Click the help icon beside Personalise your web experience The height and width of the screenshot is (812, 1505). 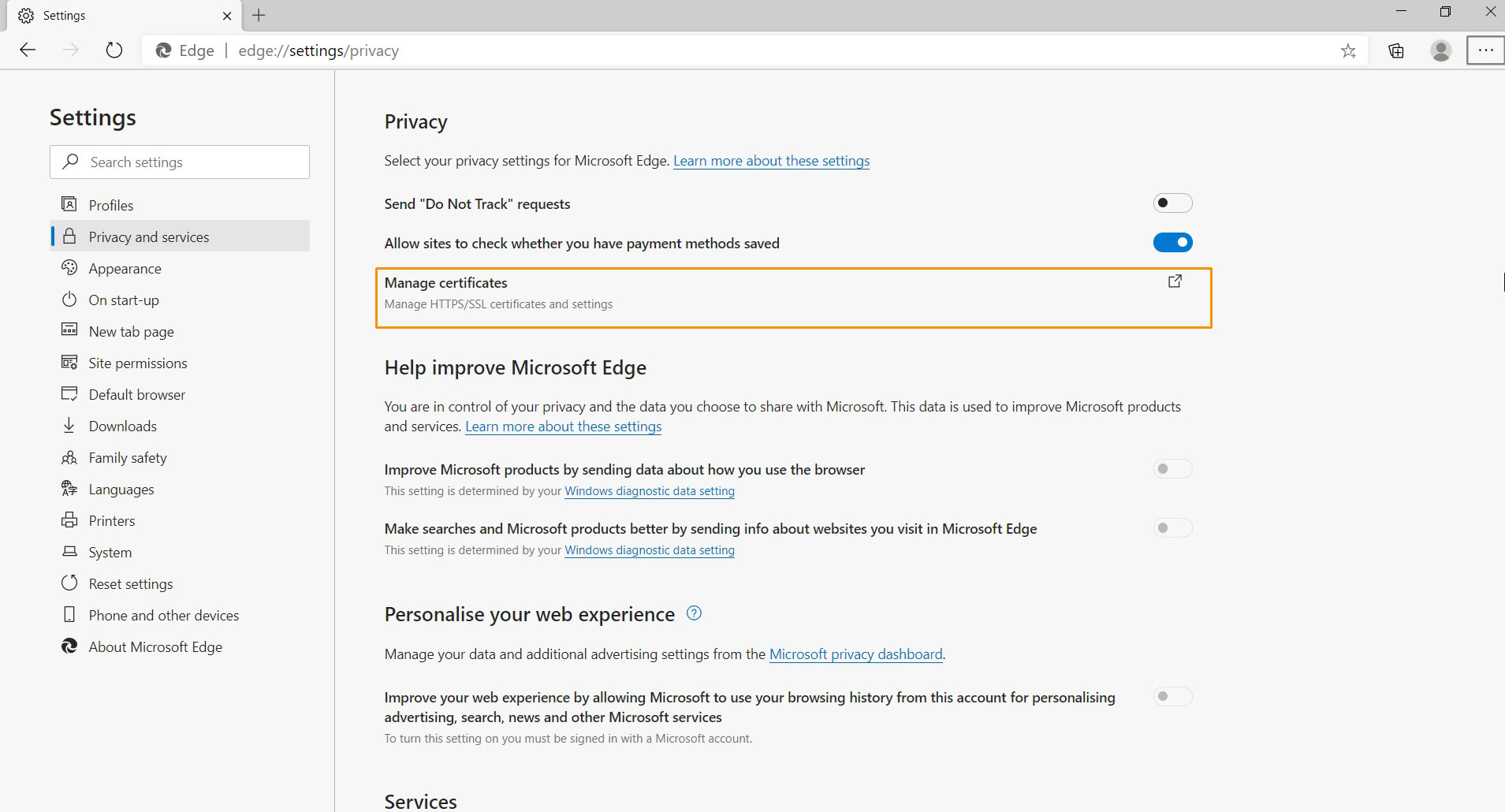694,613
